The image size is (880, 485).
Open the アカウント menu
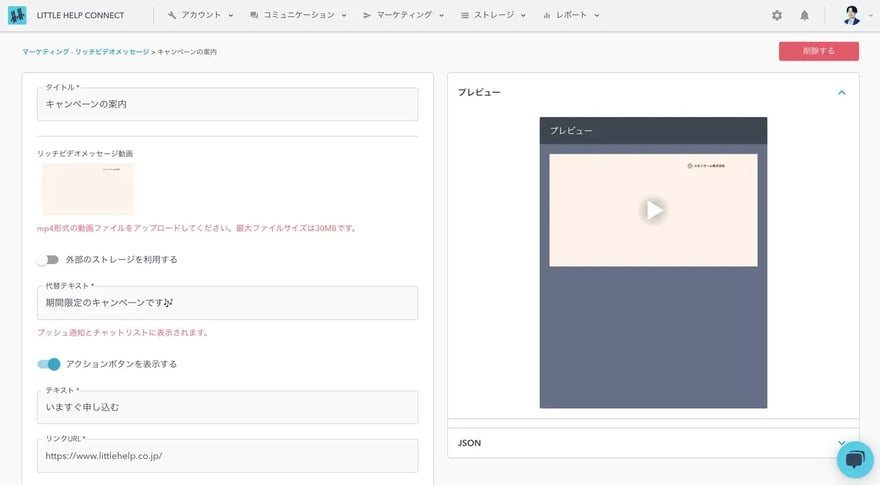pyautogui.click(x=200, y=15)
